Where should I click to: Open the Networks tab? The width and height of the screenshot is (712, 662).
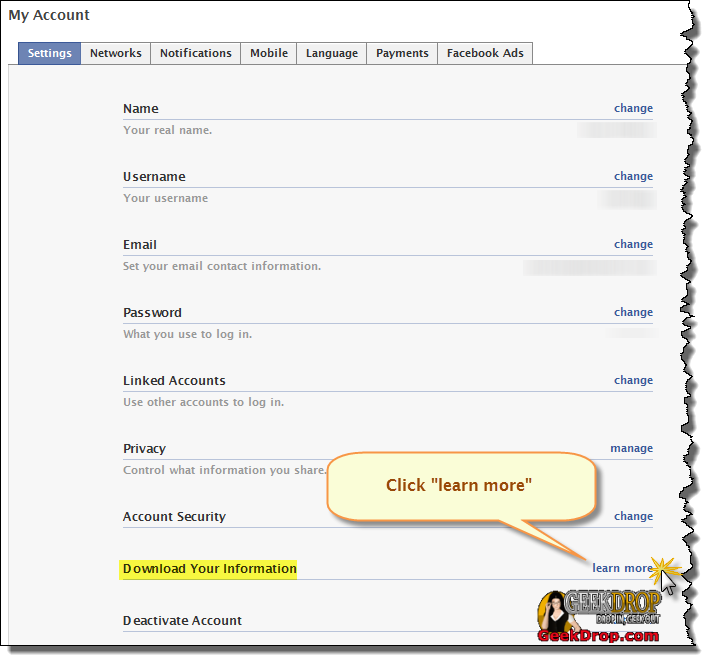[x=116, y=53]
